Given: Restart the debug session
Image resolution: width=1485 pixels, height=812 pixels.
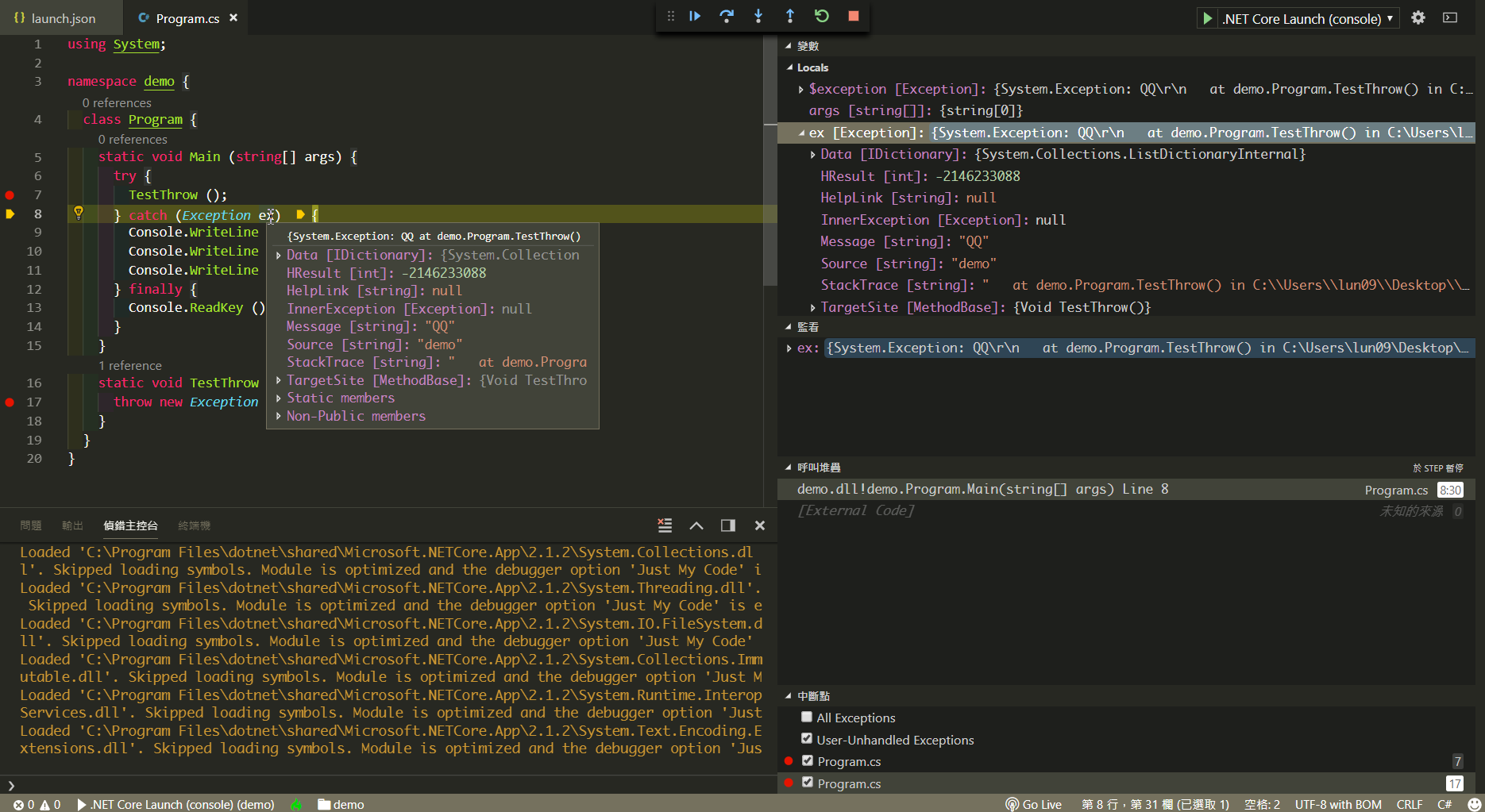Looking at the screenshot, I should pos(822,16).
